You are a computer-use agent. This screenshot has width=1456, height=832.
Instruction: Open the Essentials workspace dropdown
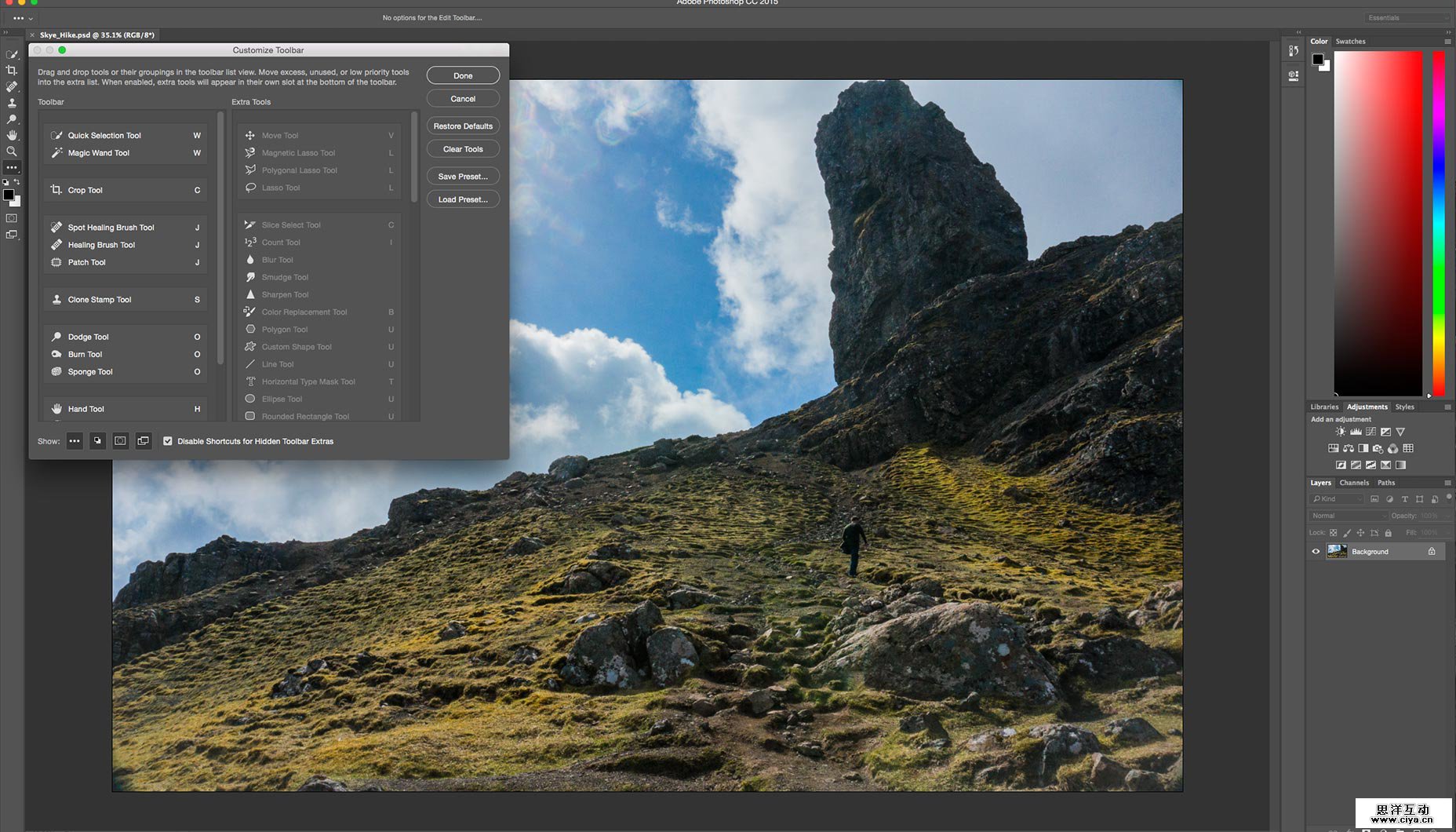[x=1407, y=17]
